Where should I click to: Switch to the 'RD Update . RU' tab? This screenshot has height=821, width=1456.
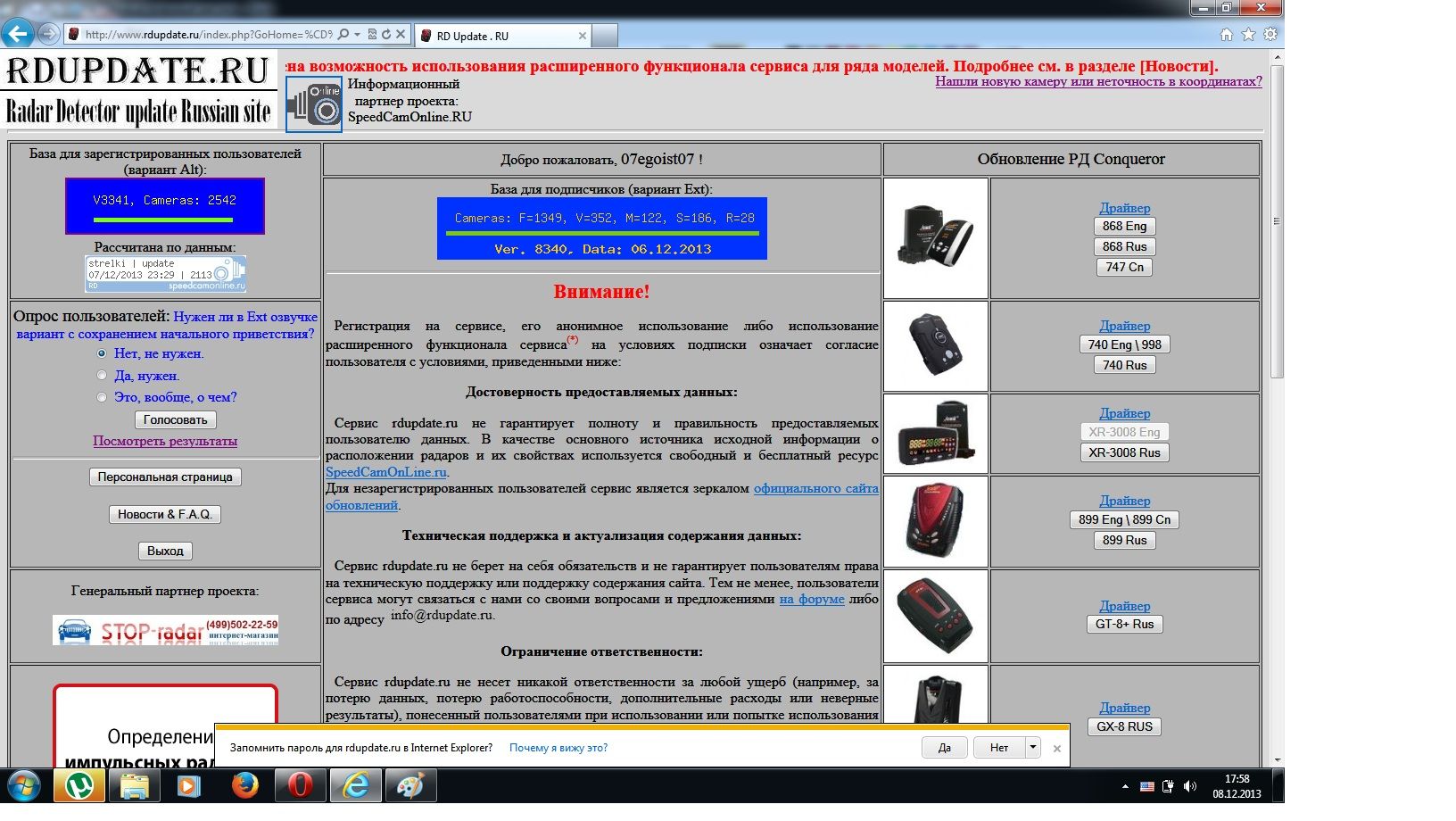(x=504, y=36)
